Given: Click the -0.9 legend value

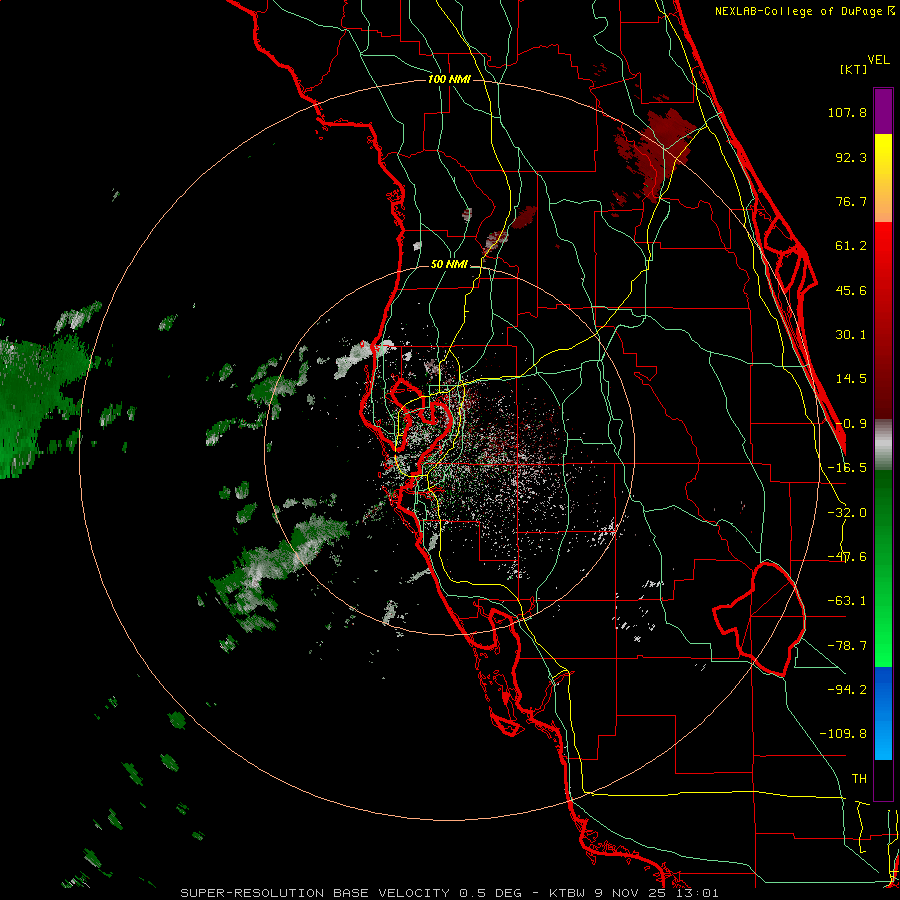Looking at the screenshot, I should (851, 424).
